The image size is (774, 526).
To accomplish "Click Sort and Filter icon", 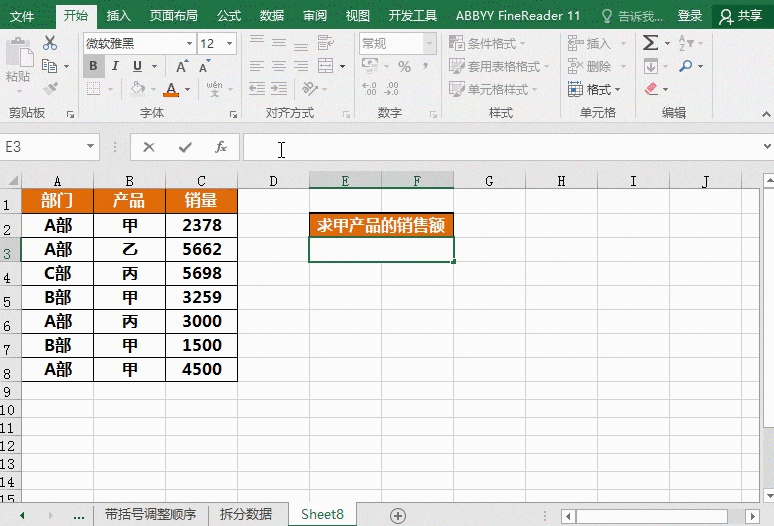I will (686, 43).
